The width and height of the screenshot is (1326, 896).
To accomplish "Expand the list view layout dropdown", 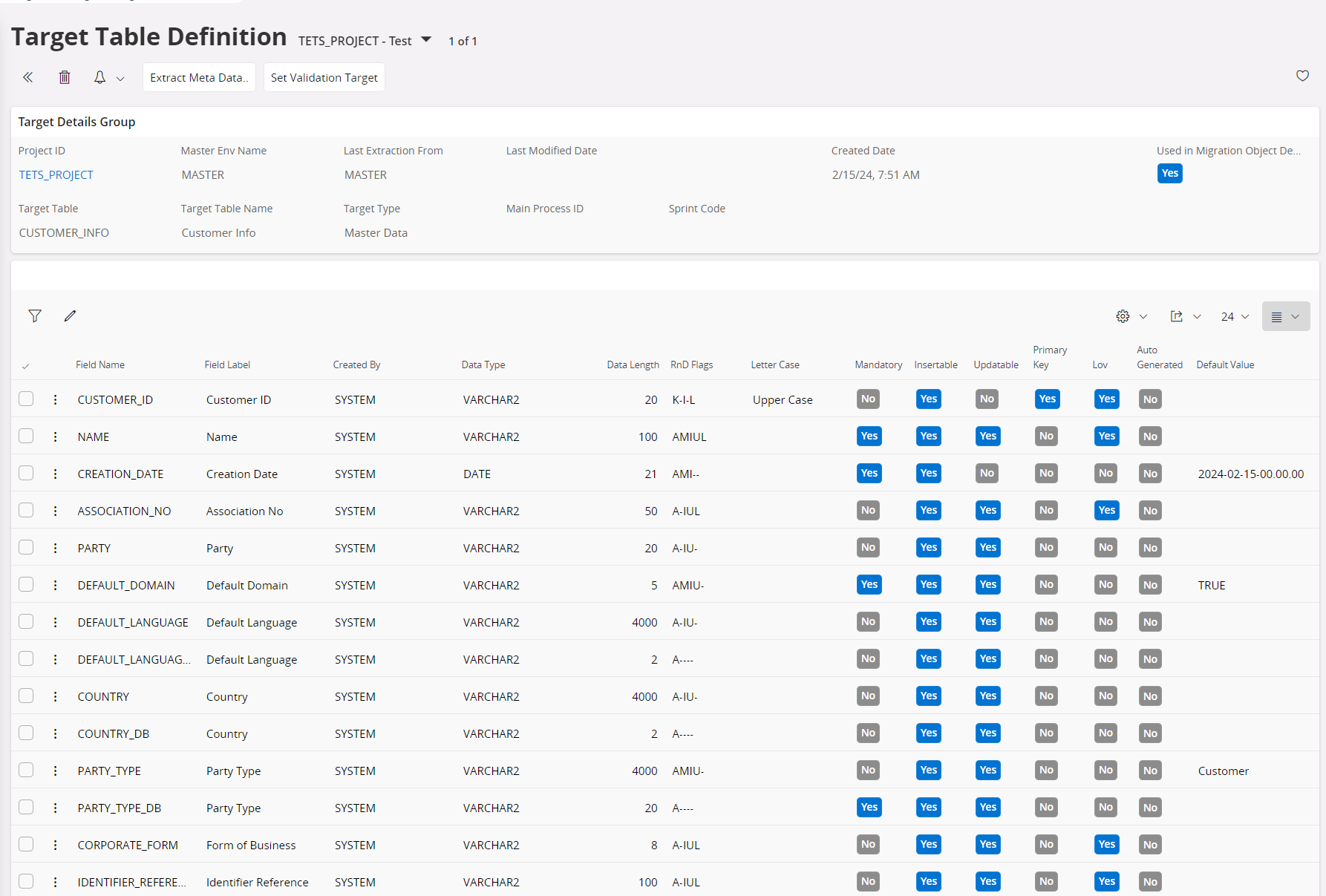I will coord(1285,316).
